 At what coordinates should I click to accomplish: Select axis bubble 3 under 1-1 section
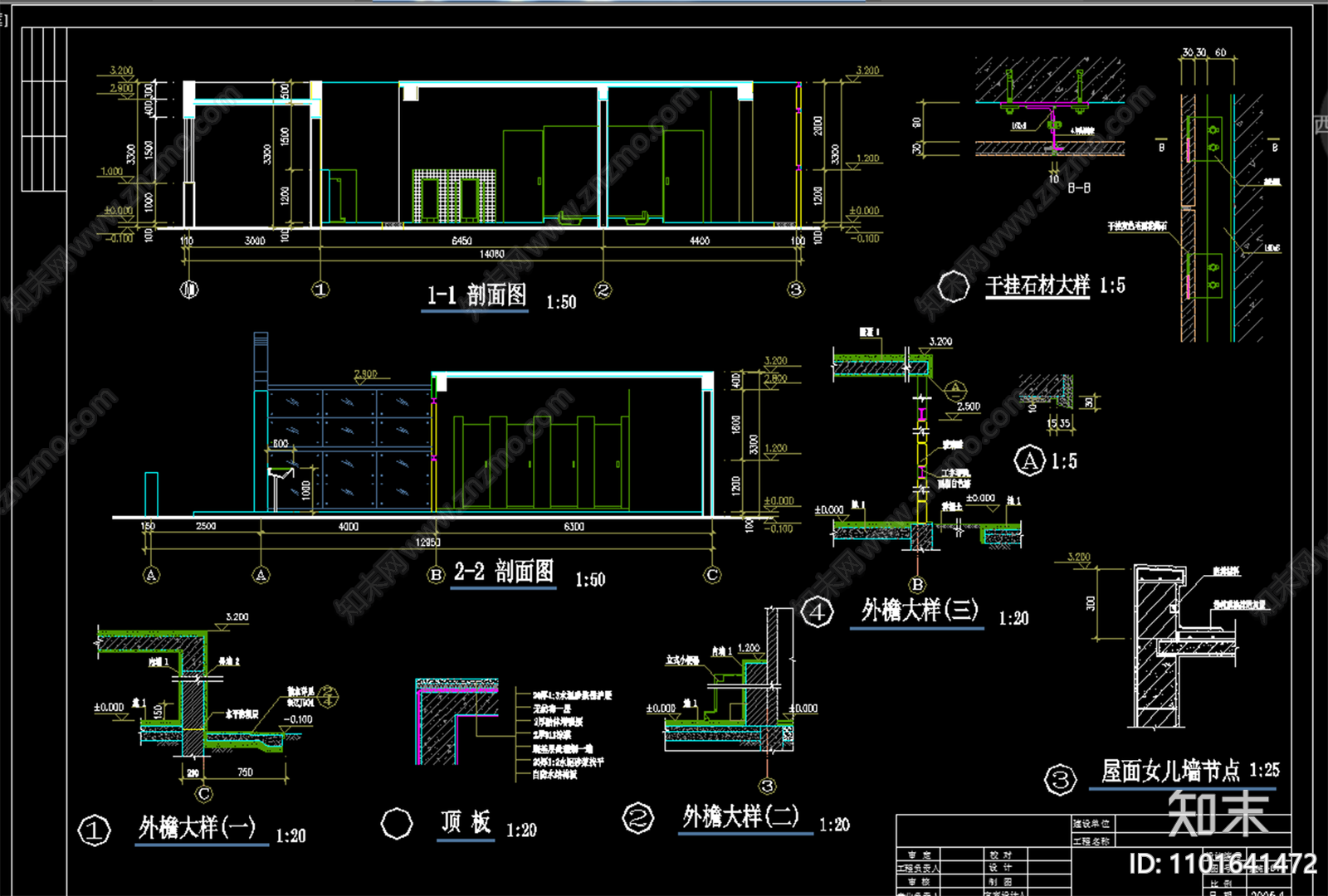pos(796,290)
